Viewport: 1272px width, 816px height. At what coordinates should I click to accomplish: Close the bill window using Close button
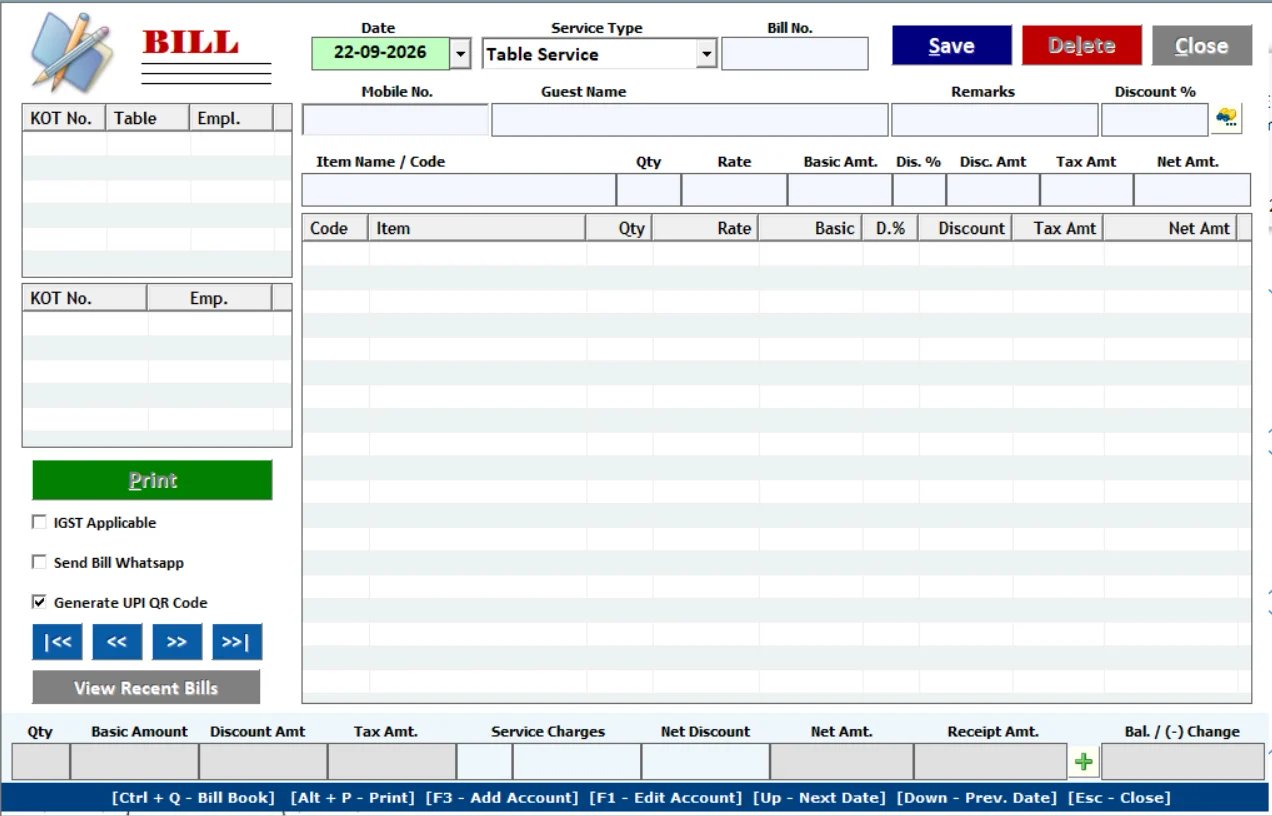tap(1201, 46)
